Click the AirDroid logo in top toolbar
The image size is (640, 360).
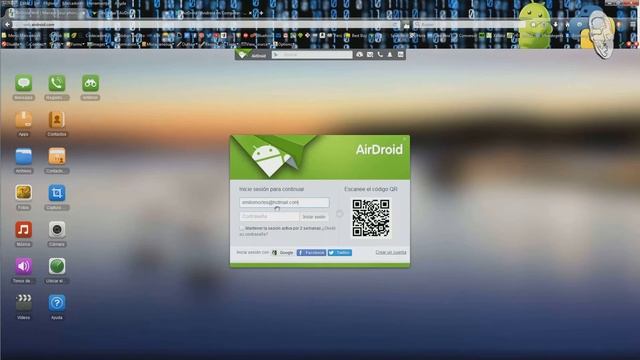click(x=252, y=55)
